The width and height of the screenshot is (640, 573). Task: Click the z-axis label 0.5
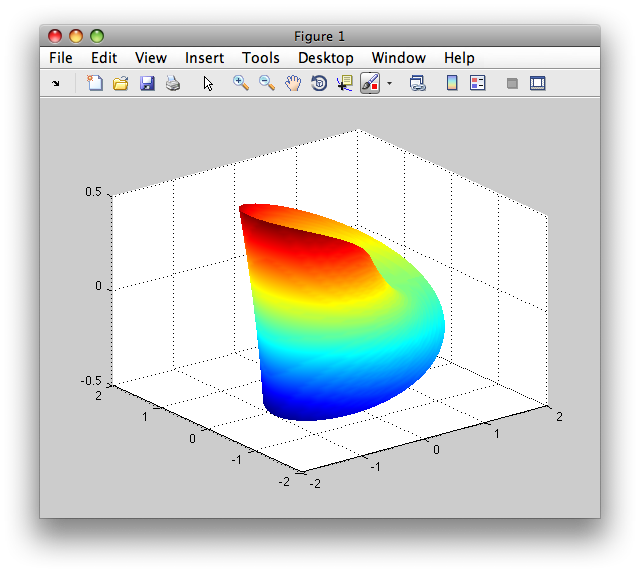click(93, 192)
